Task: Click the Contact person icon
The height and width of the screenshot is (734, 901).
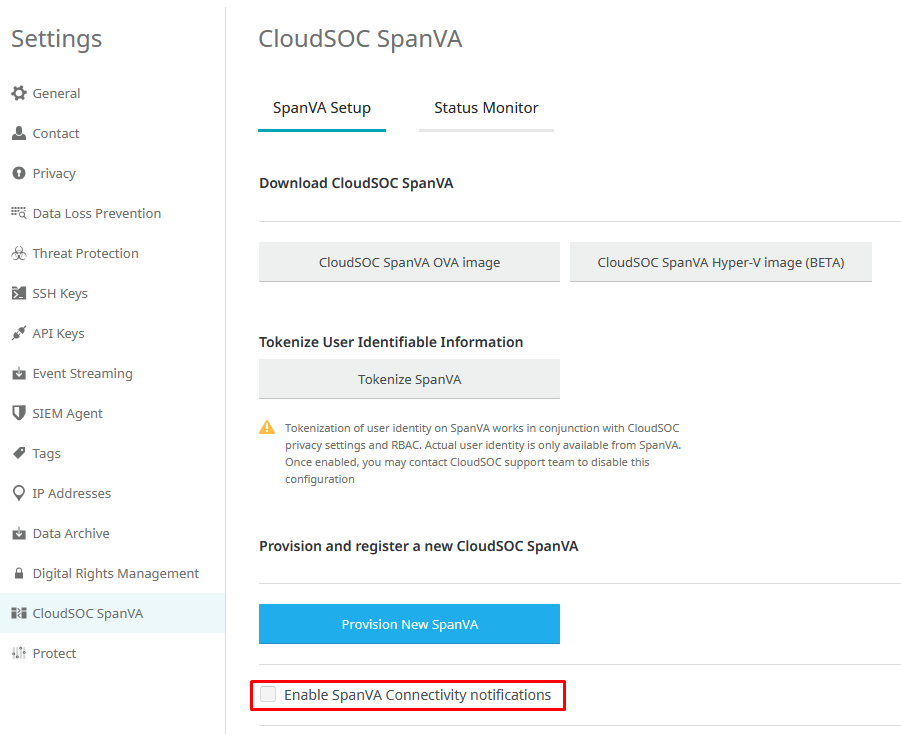Action: (x=18, y=133)
